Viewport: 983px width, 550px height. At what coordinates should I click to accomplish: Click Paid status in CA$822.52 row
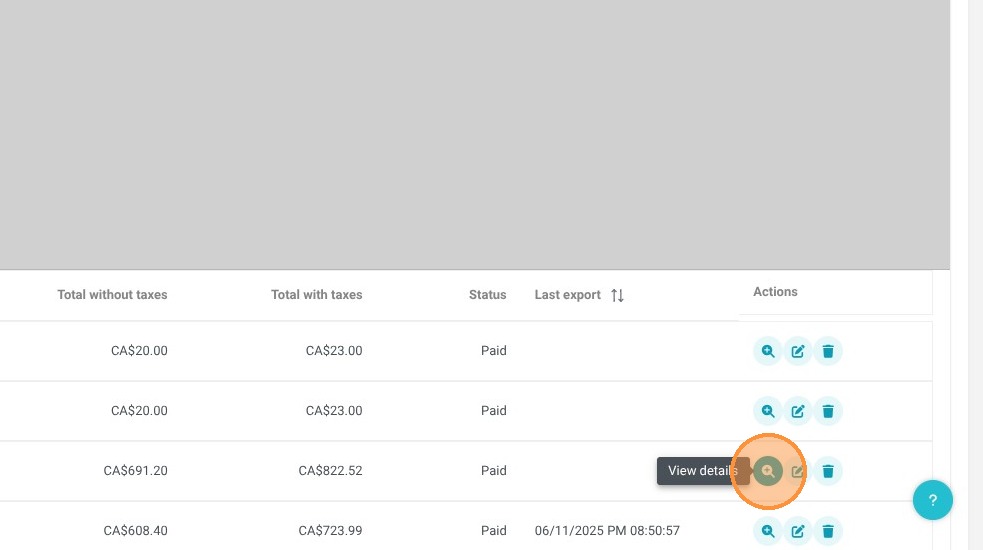pos(493,470)
